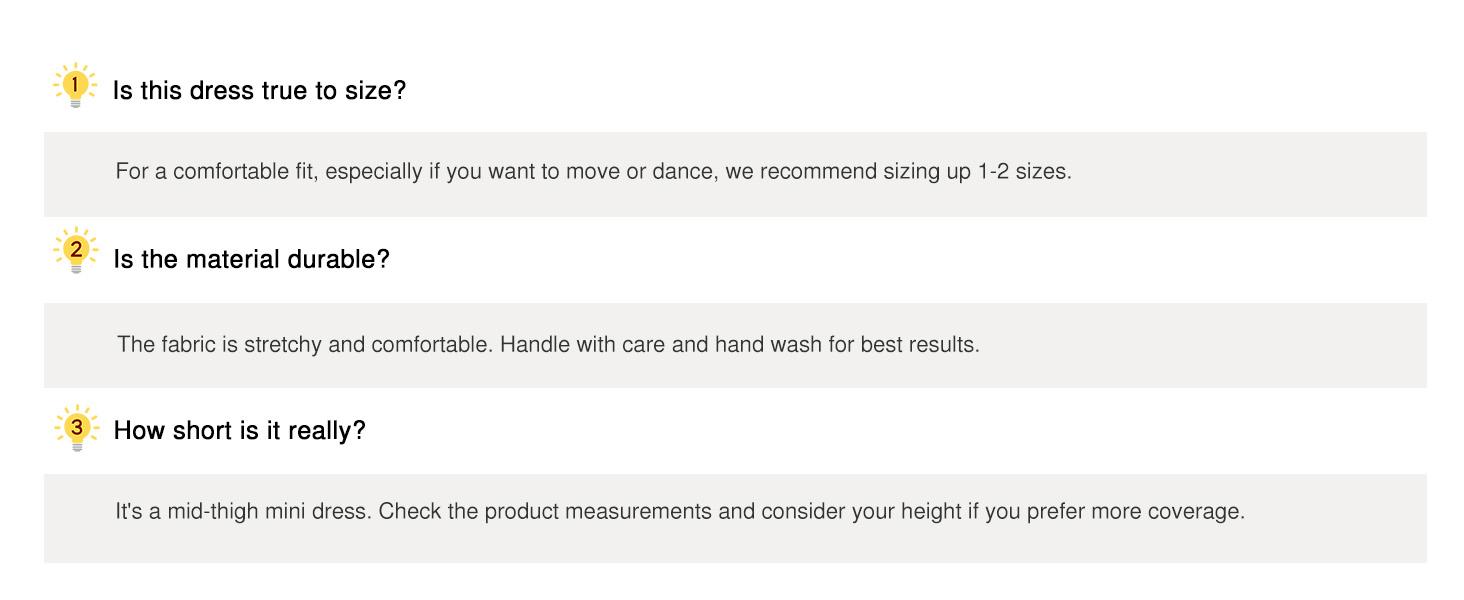Collapse the 'Is the material durable?' question
Screen dimensions: 1464x600
pyautogui.click(x=251, y=260)
